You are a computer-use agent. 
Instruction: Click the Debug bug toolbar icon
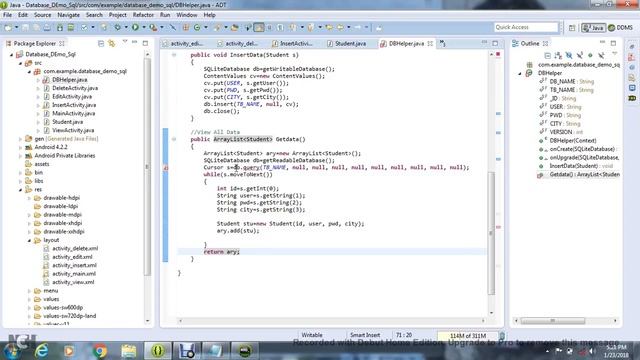118,27
